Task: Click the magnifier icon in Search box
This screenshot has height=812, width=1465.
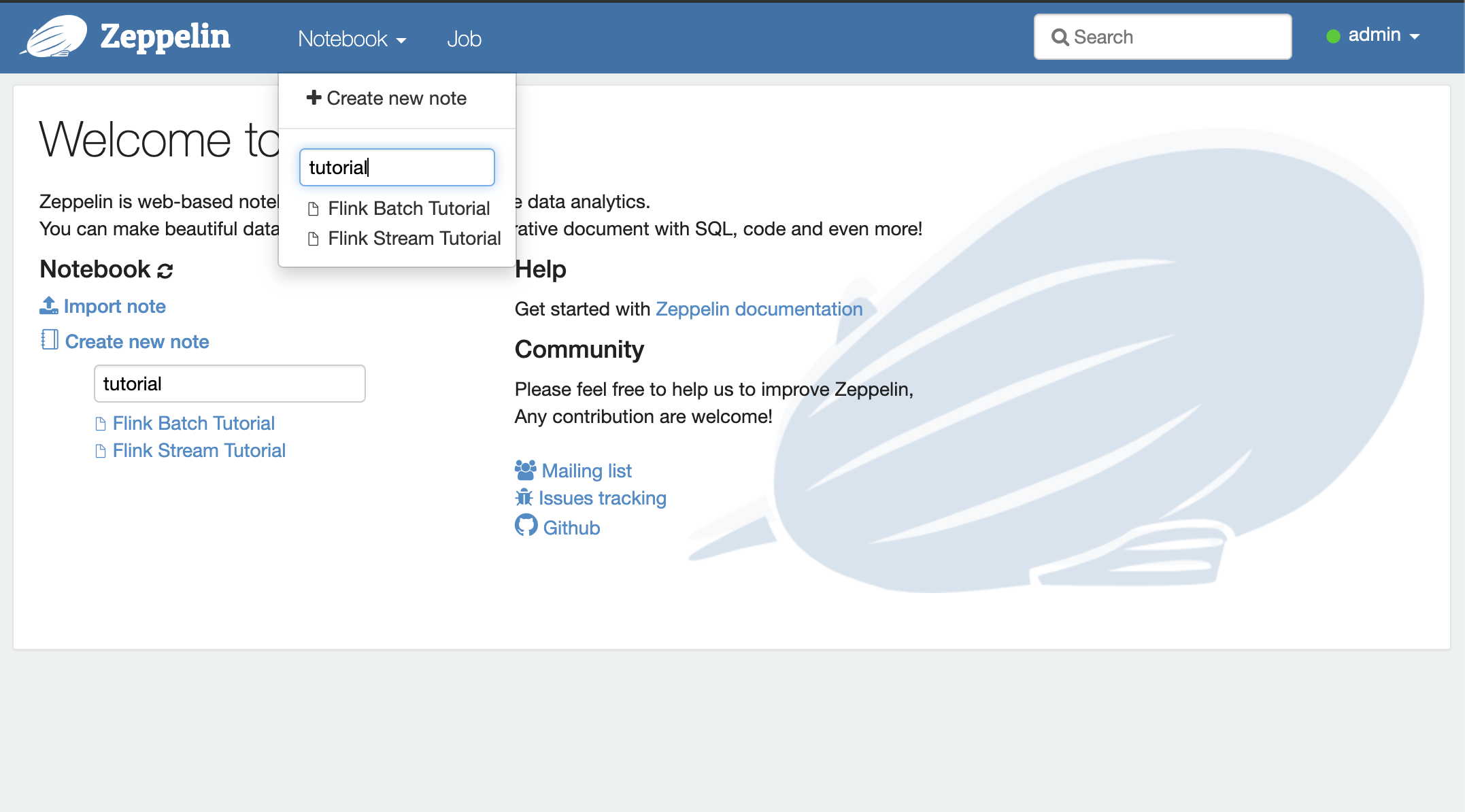Action: [x=1060, y=37]
